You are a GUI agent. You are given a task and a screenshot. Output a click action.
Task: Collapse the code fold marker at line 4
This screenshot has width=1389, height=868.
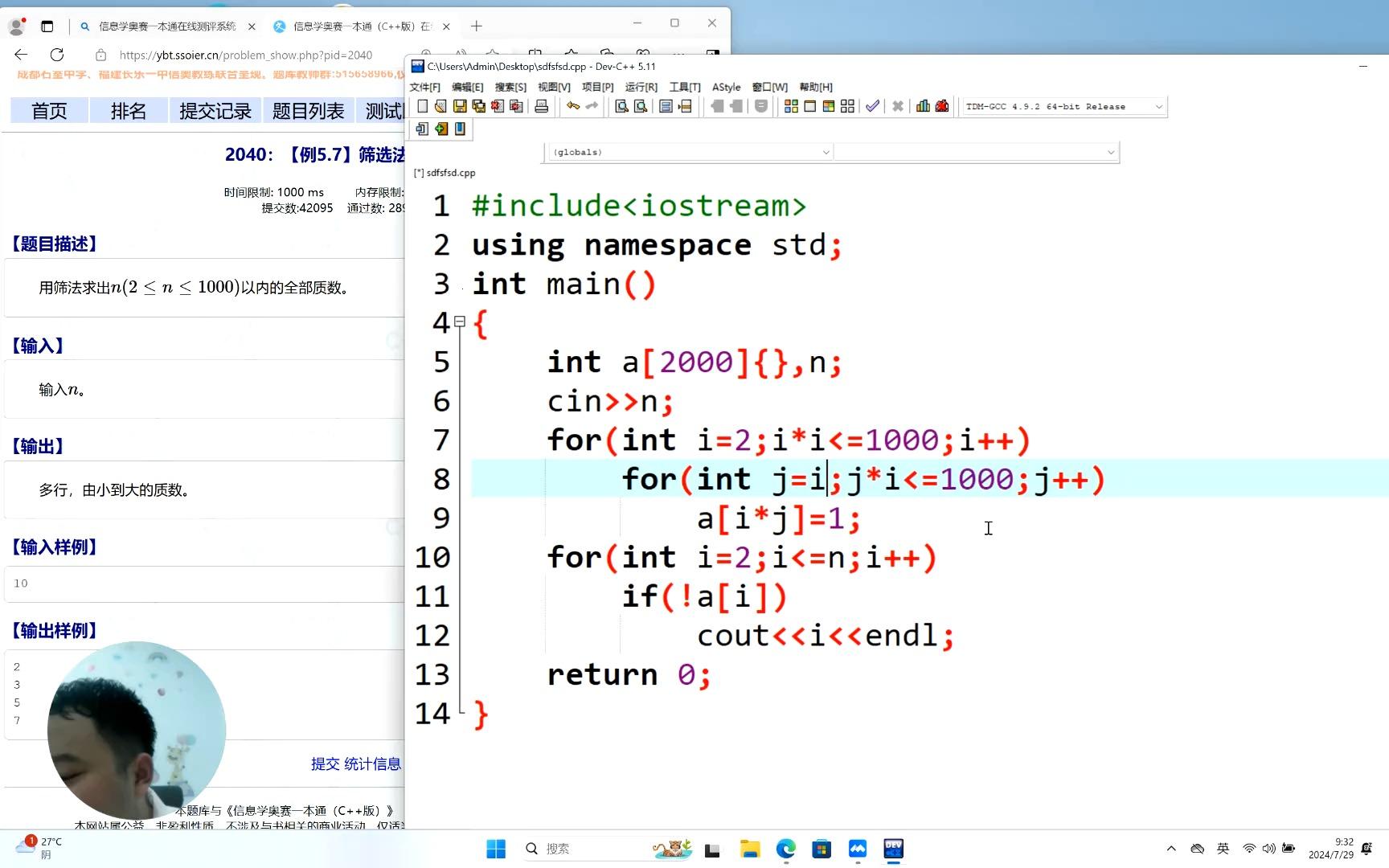tap(460, 321)
